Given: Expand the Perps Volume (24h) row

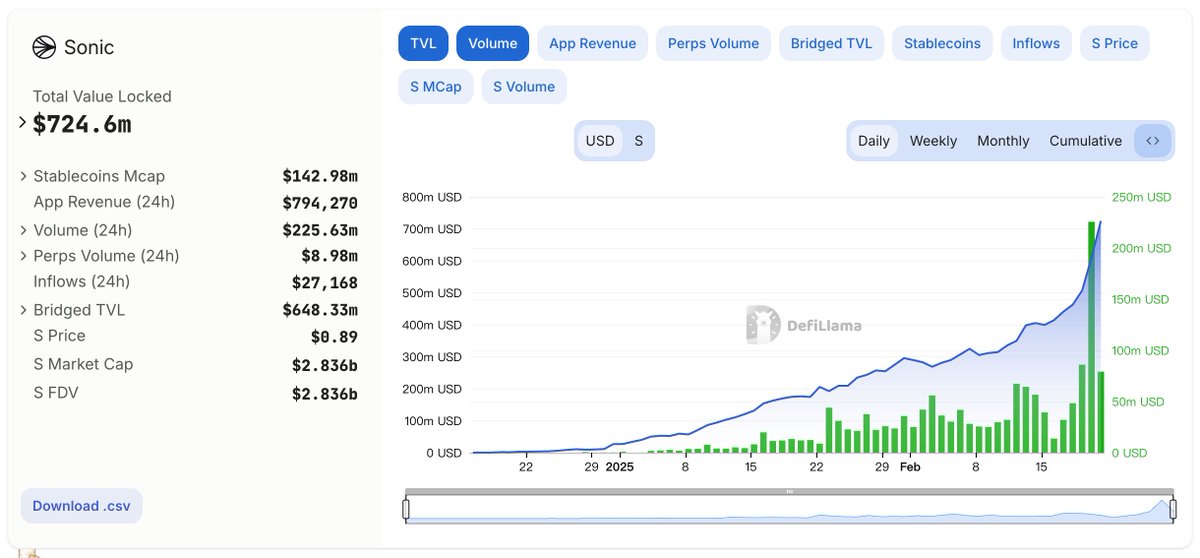Looking at the screenshot, I should 23,256.
